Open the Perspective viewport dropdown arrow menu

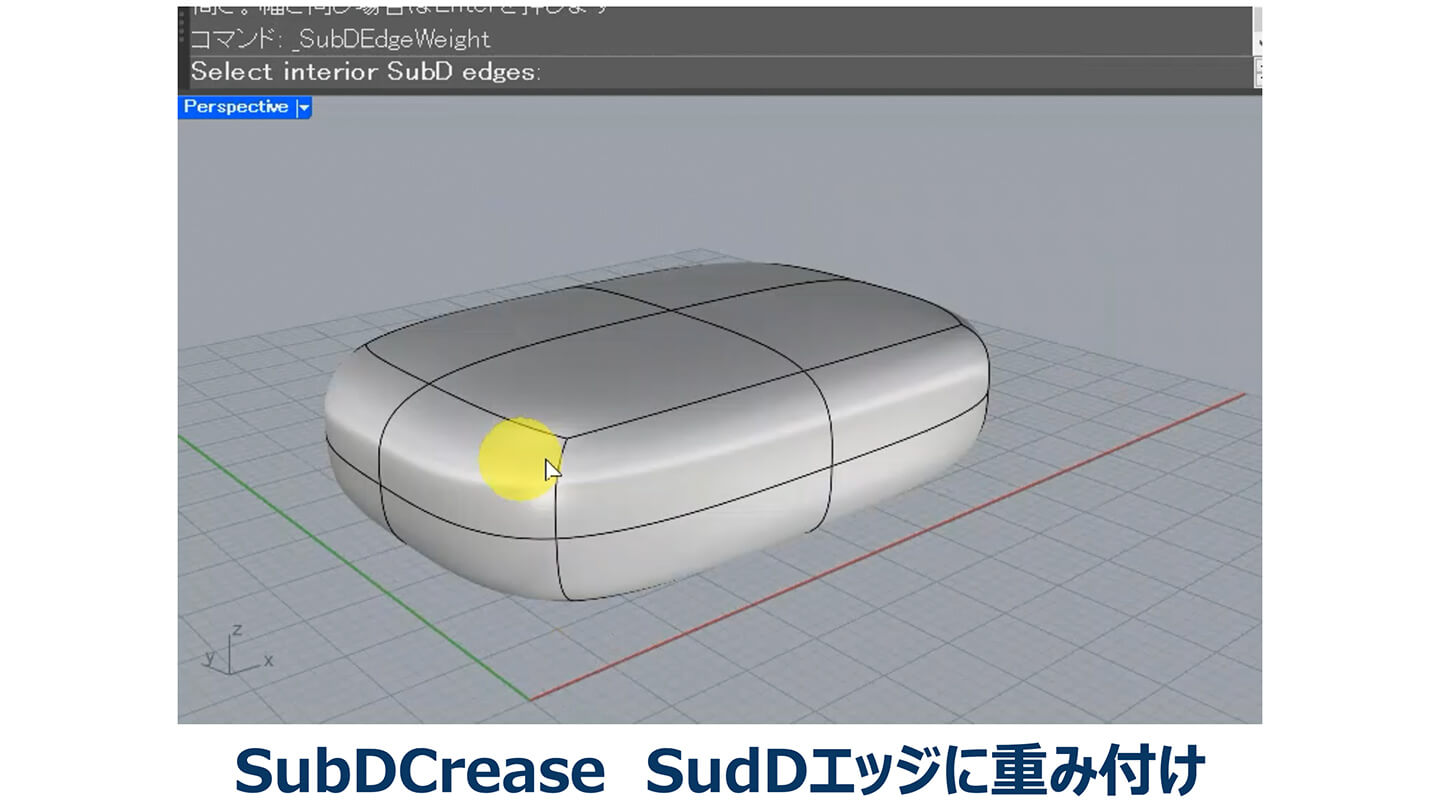pos(304,108)
